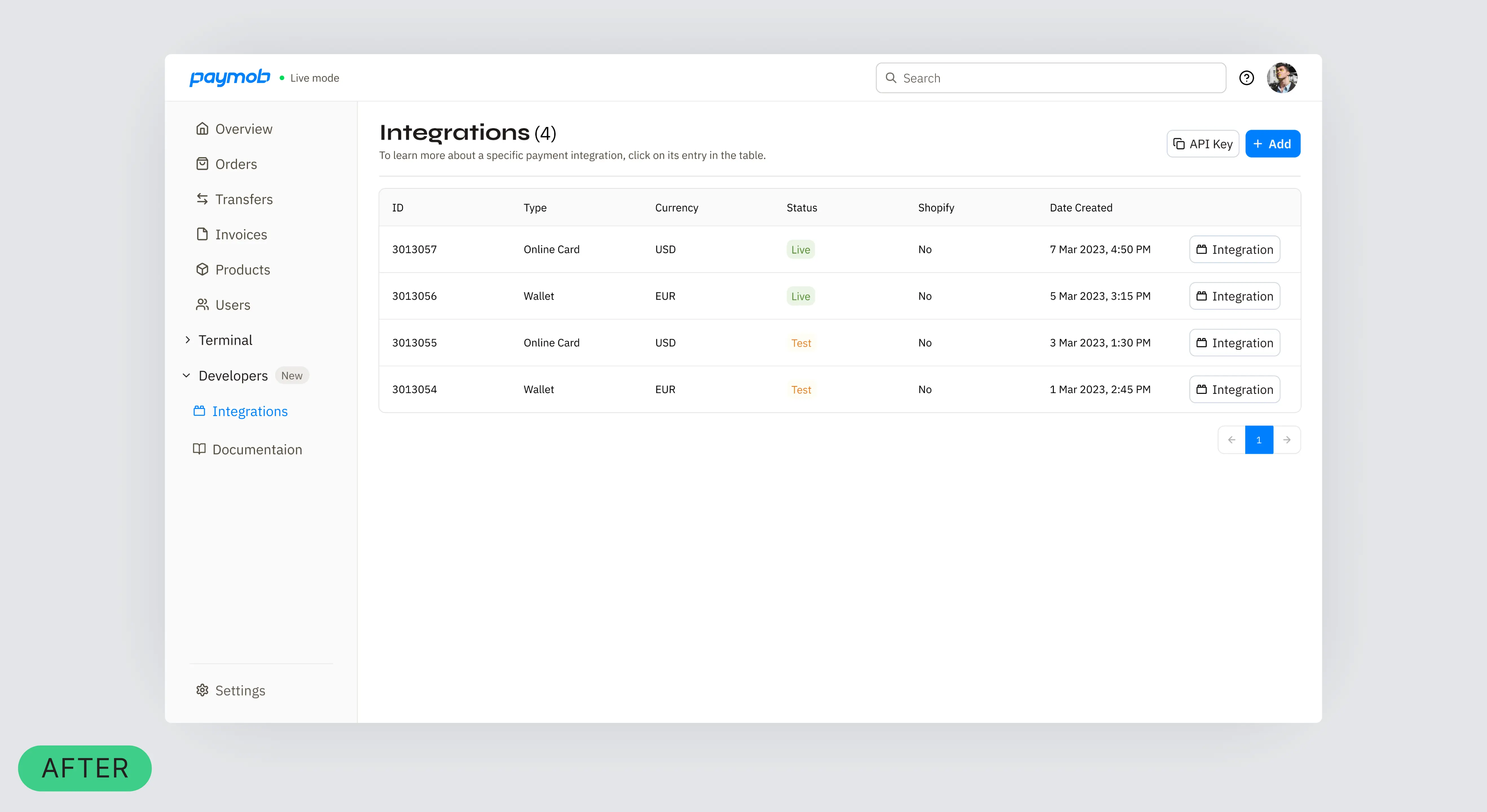
Task: Expand the Terminal menu group
Action: click(x=188, y=340)
